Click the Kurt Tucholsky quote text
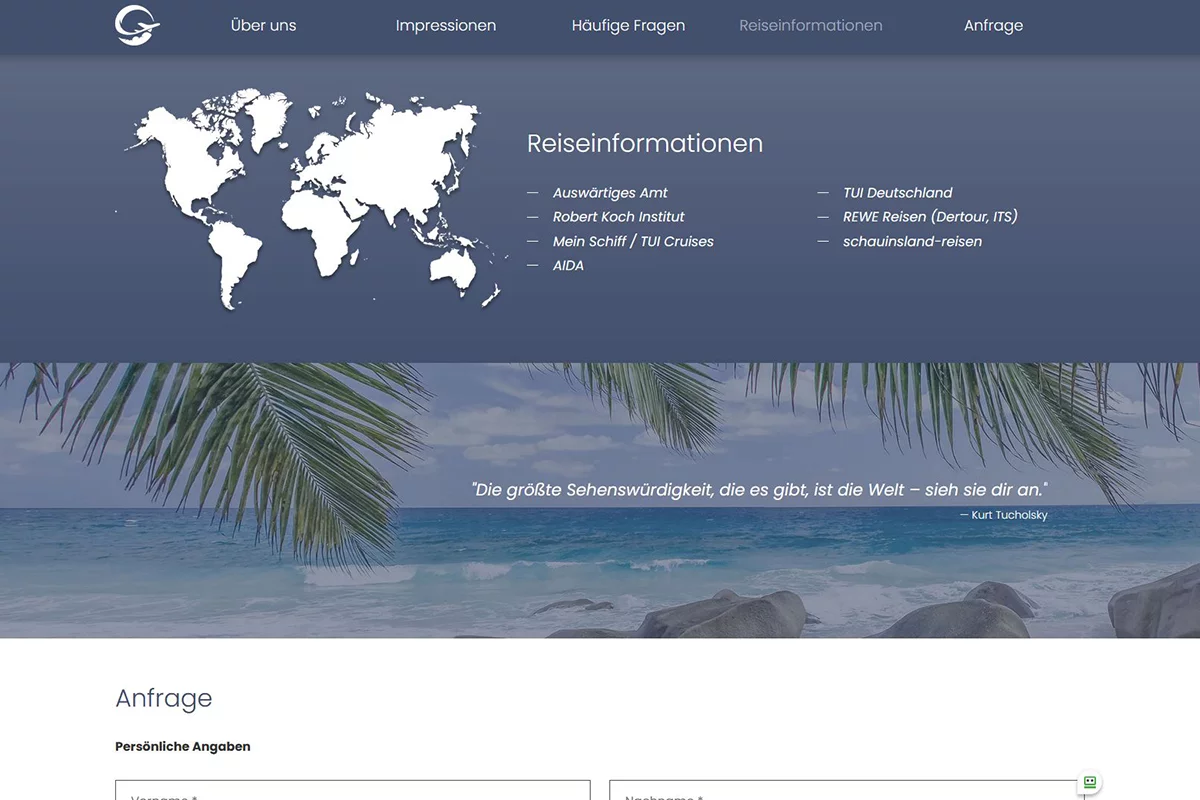The image size is (1200, 800). [x=759, y=490]
